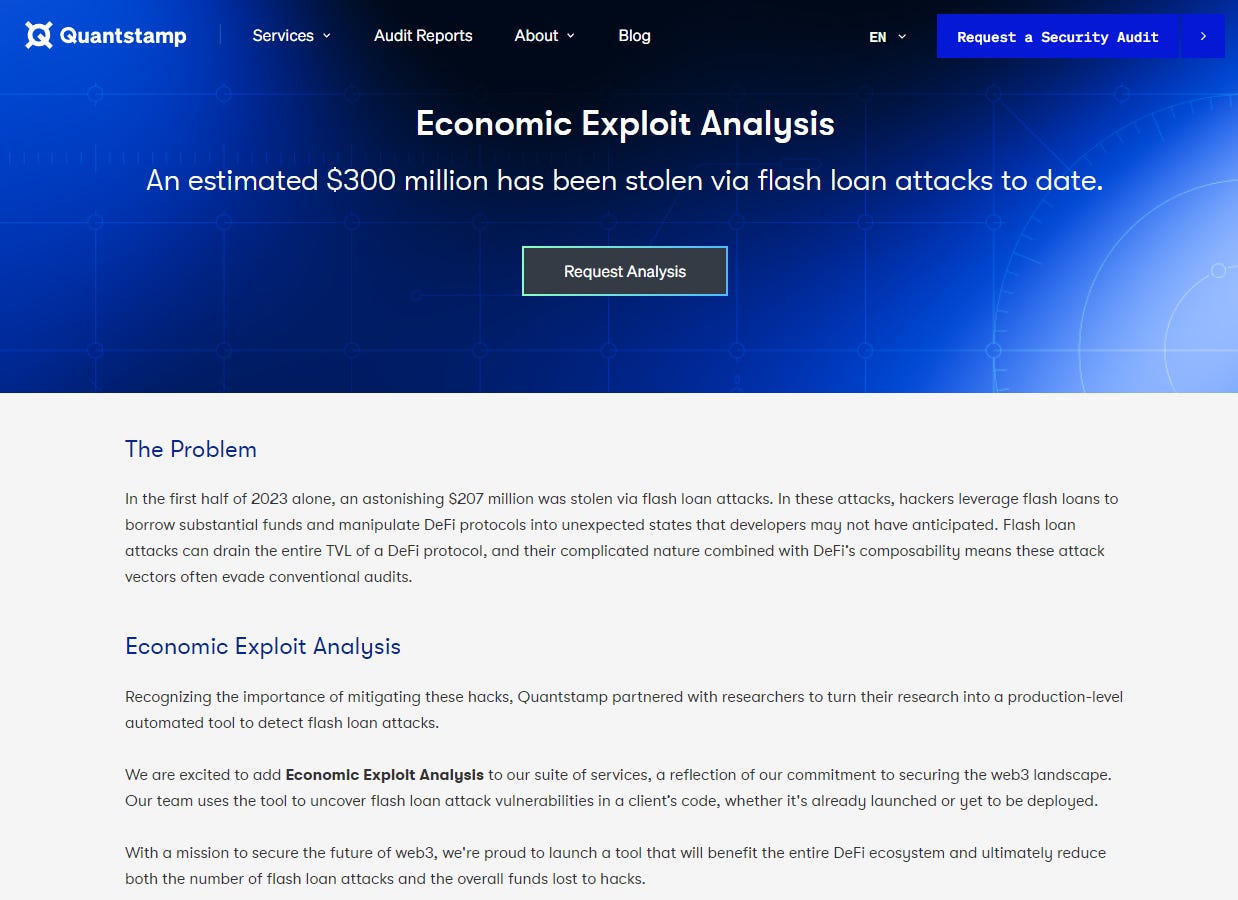This screenshot has width=1238, height=900.
Task: Go to Audit Reports page
Action: click(423, 35)
